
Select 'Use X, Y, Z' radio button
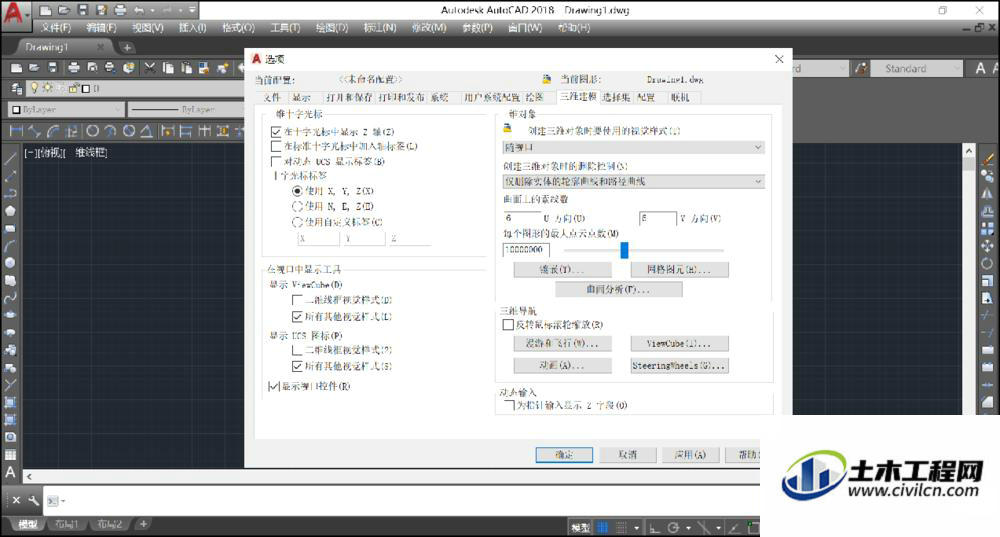(297, 191)
